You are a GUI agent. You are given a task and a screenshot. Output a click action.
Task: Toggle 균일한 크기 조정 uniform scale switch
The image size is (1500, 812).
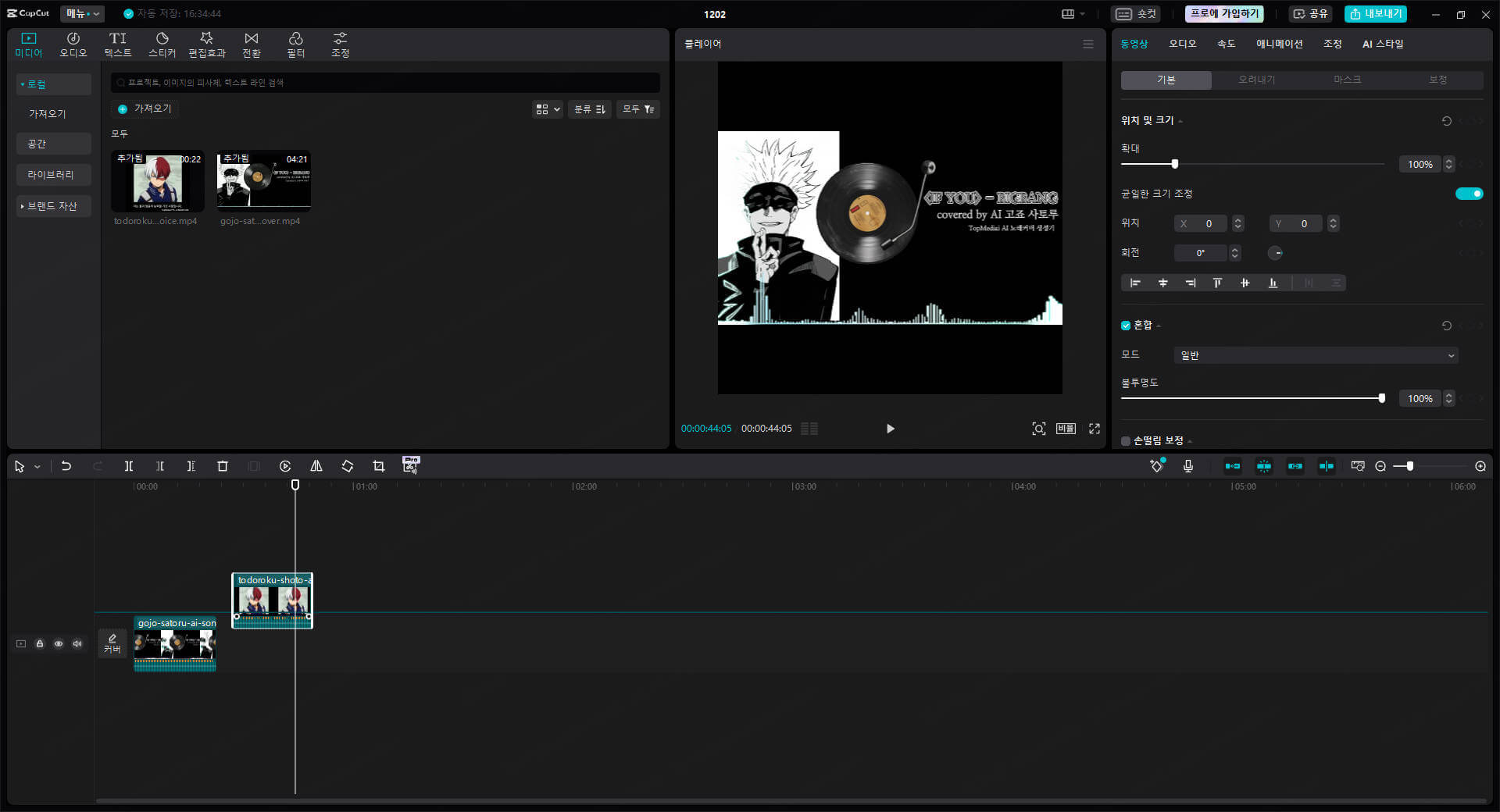[x=1469, y=194]
